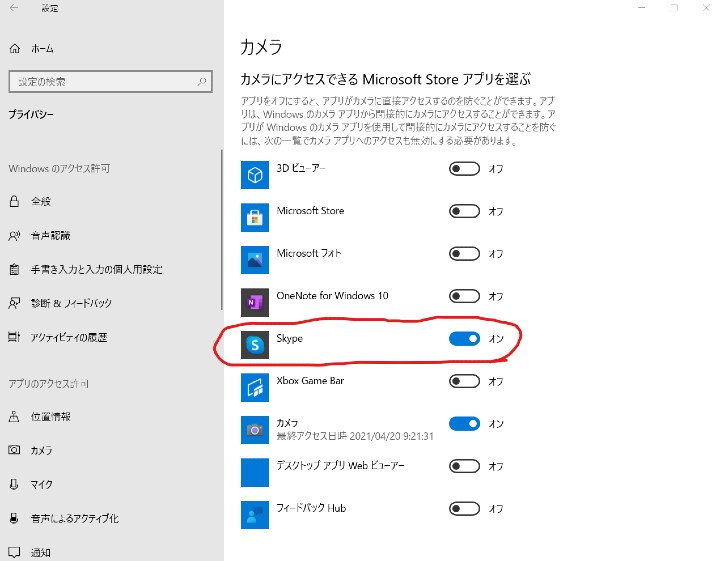Click the lock icon next to 全般
The height and width of the screenshot is (561, 720).
point(14,201)
